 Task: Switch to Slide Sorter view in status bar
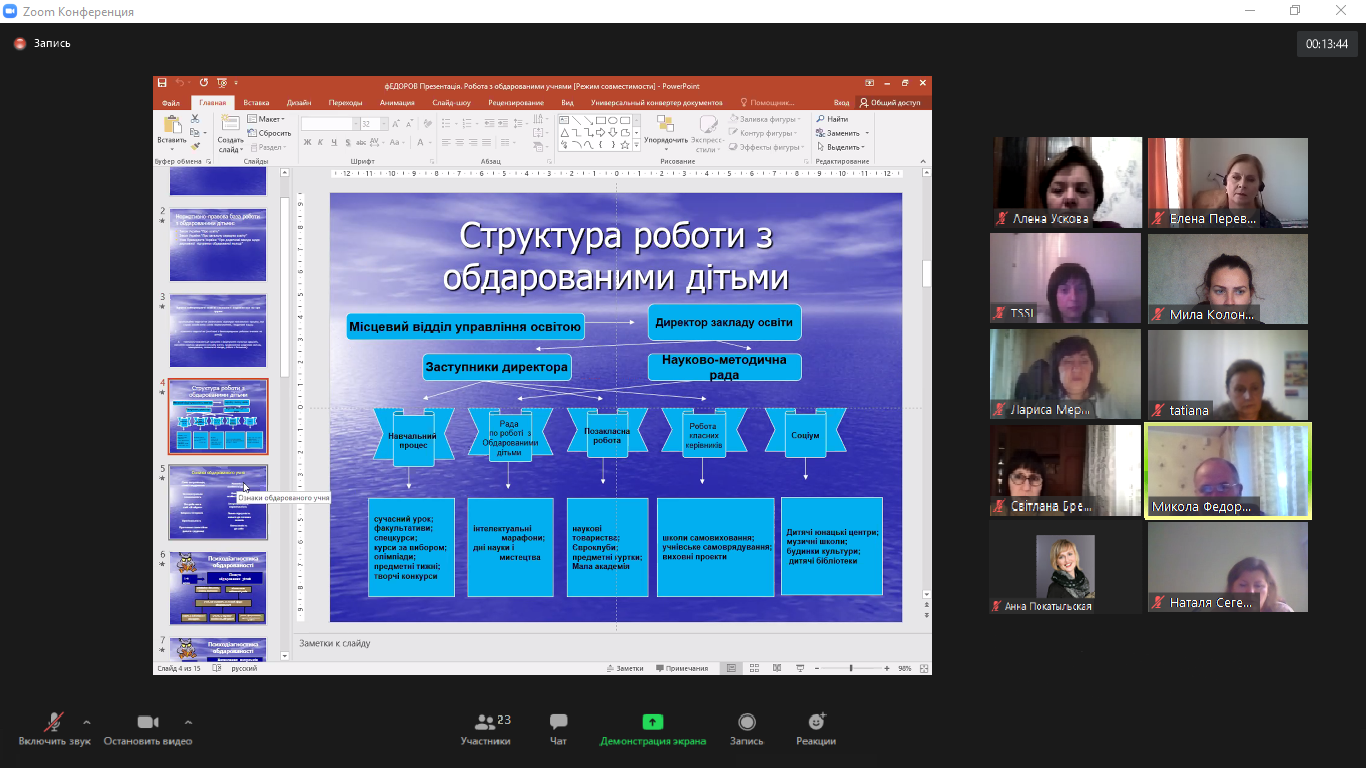tap(752, 668)
